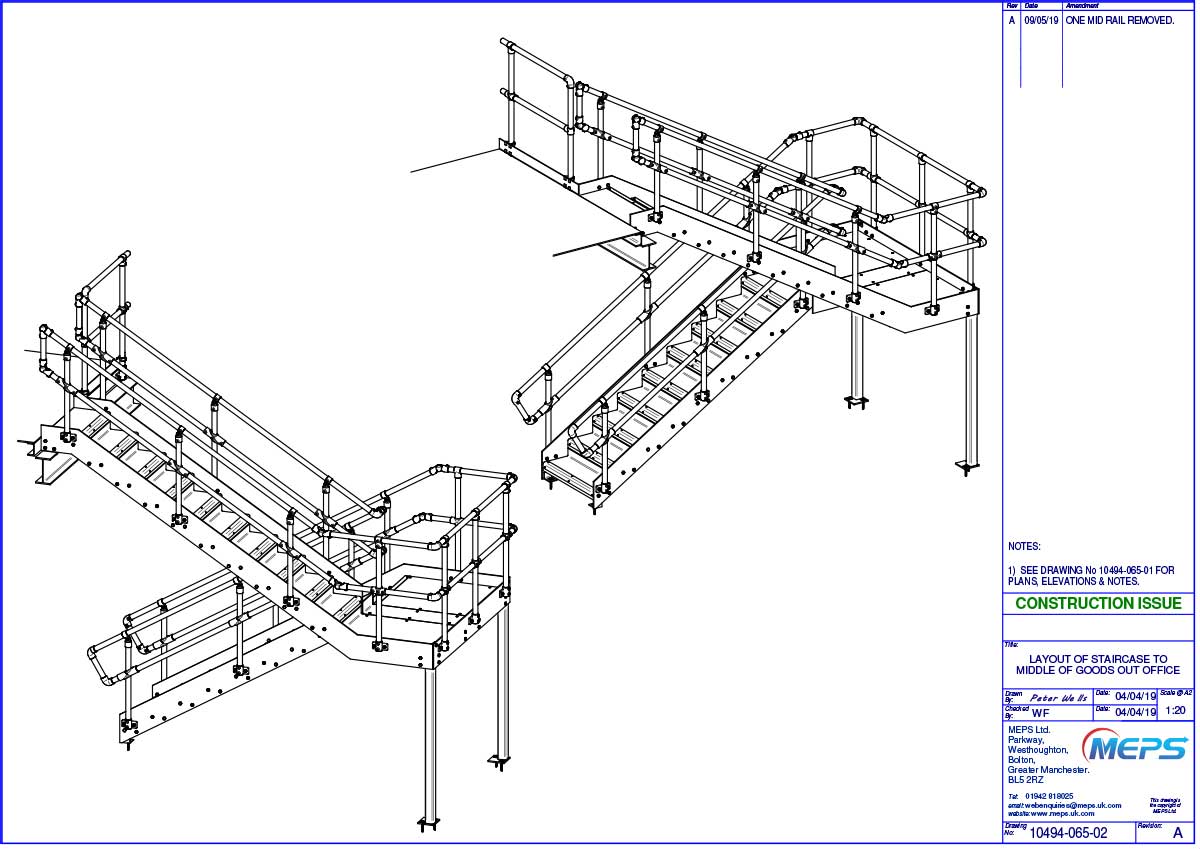Click the revision letter A in title block

point(1176,833)
